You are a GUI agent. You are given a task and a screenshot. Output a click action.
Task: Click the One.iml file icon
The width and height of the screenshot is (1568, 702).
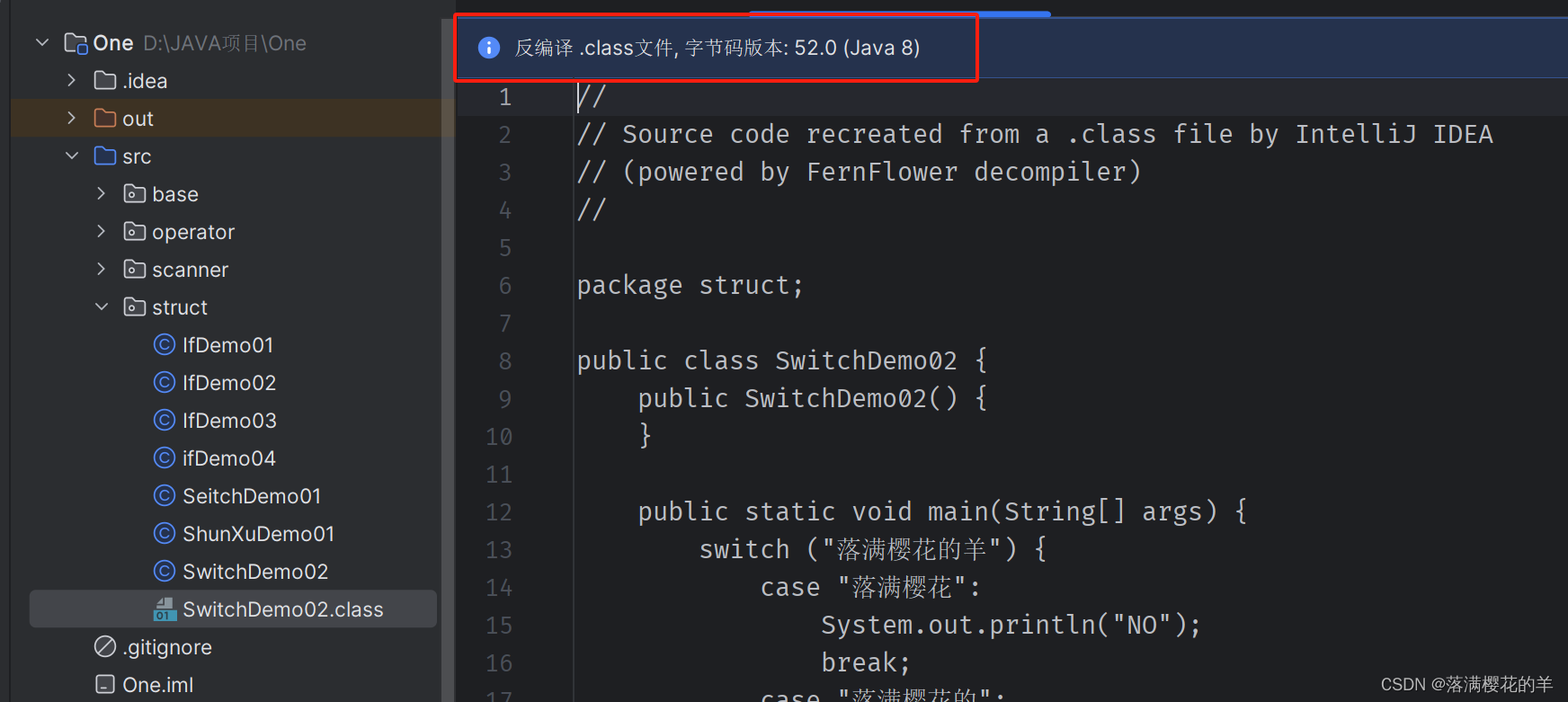tap(105, 684)
